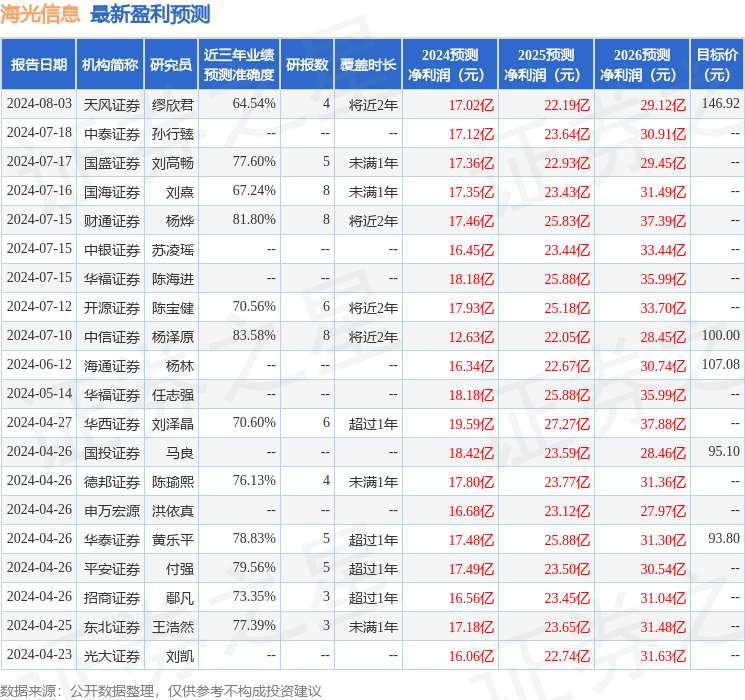Select analyst 王浩然
This screenshot has width=745, height=700.
pyautogui.click(x=172, y=627)
